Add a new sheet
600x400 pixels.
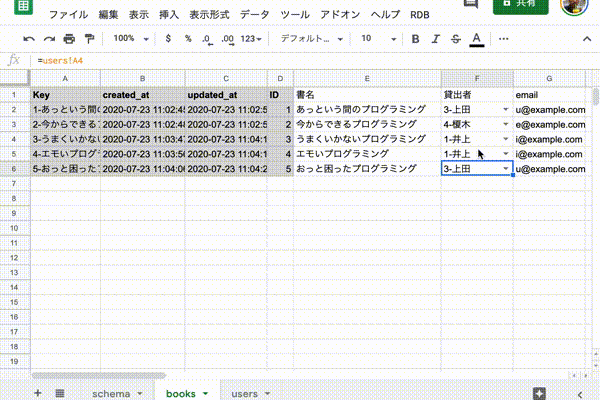pyautogui.click(x=38, y=393)
